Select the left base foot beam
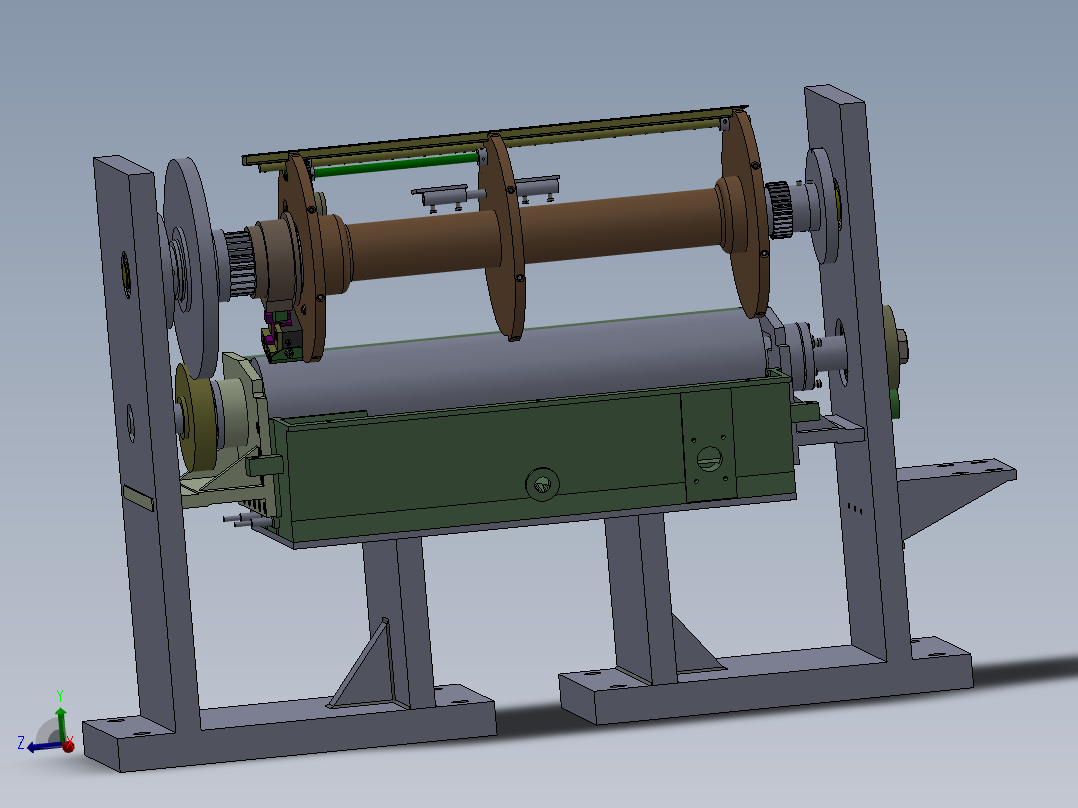Screen dimensions: 1078x808 289,728
